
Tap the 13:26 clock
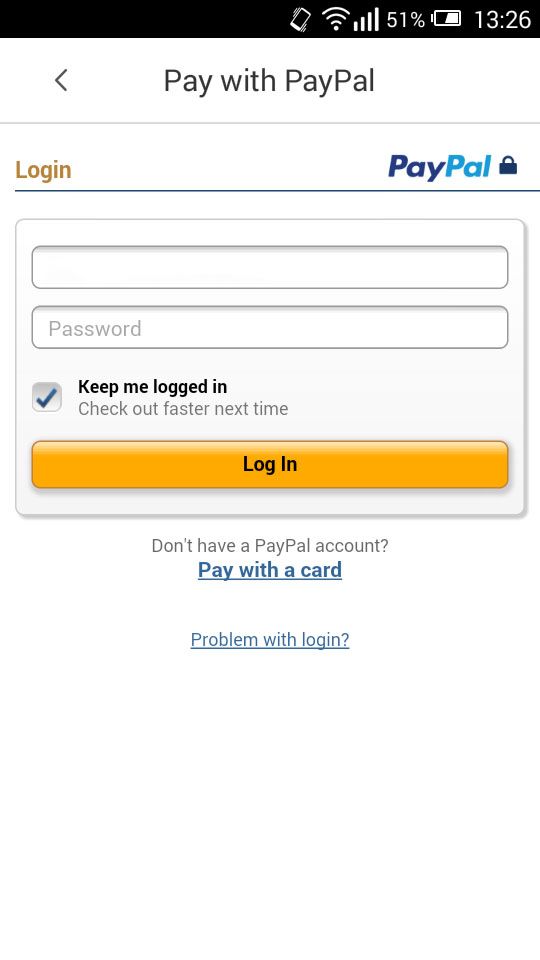502,20
